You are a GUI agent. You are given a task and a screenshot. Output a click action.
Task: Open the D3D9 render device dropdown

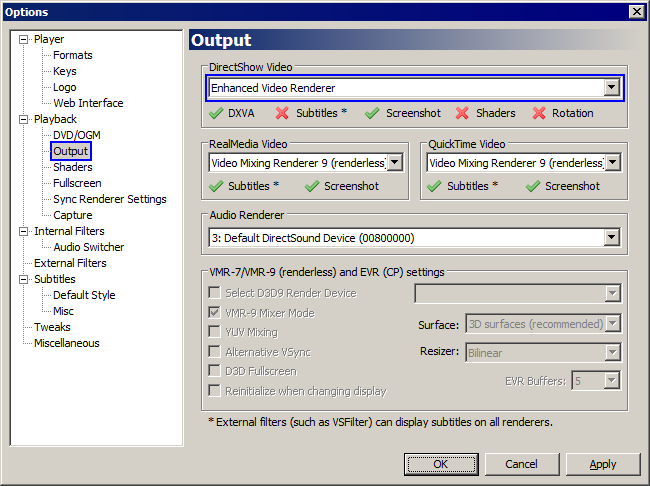click(612, 294)
